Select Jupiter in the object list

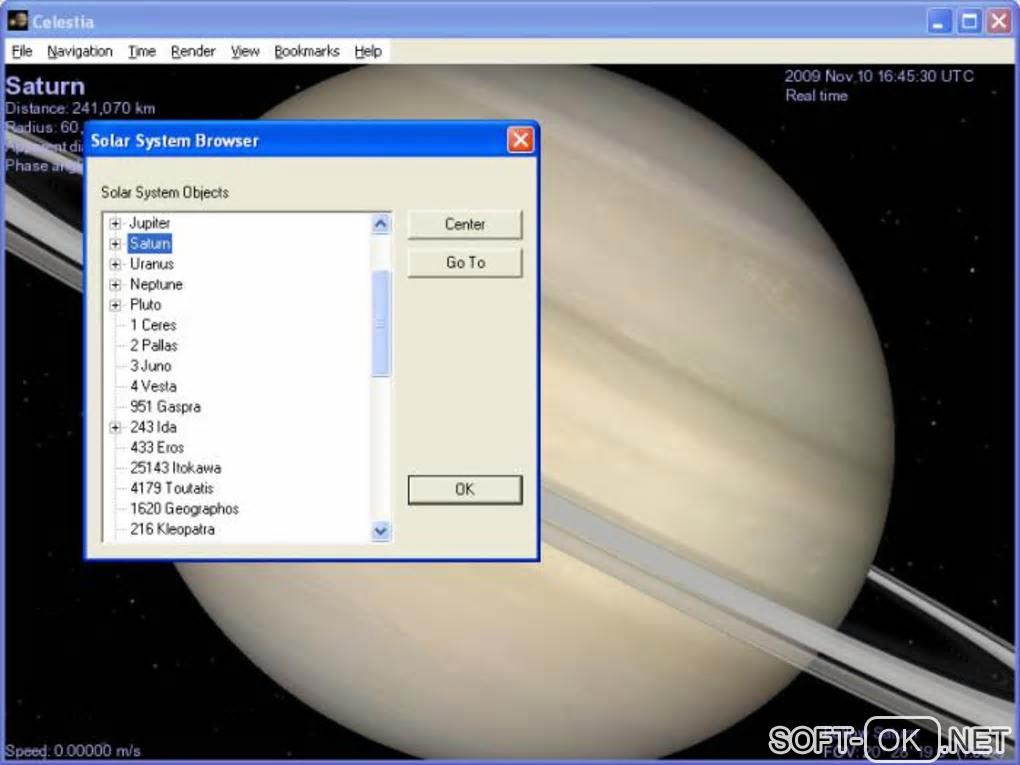point(150,223)
